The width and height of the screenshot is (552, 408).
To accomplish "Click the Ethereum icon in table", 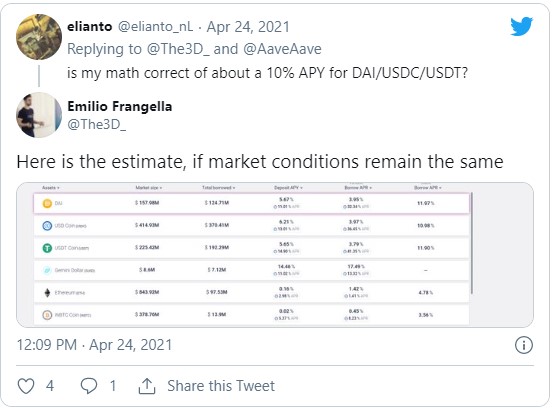I will [x=47, y=293].
